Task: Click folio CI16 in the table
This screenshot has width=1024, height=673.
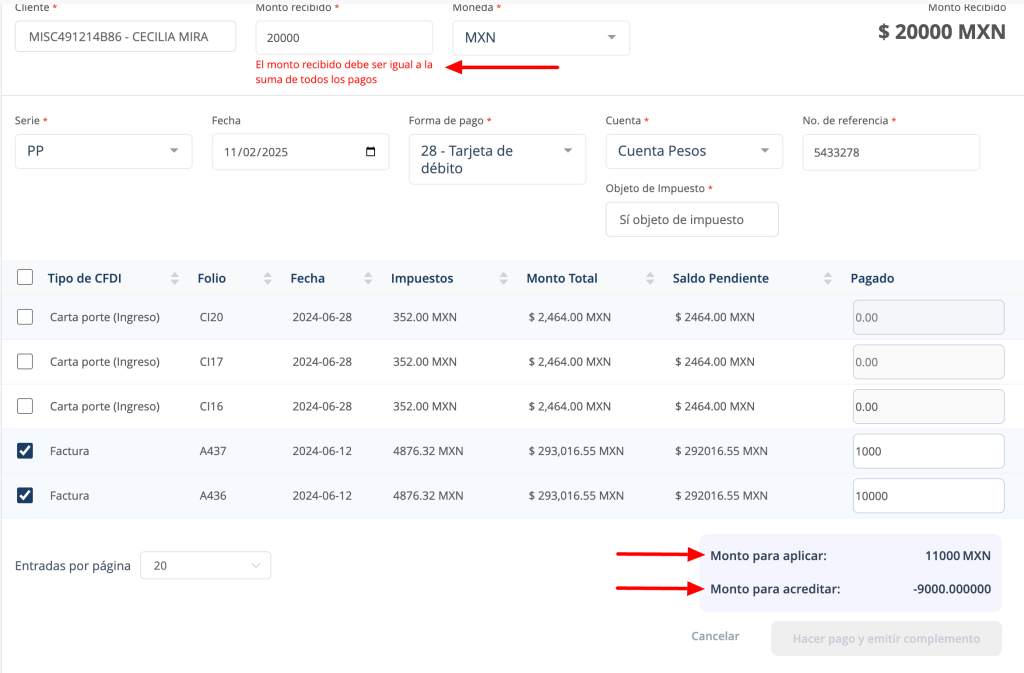Action: (212, 406)
